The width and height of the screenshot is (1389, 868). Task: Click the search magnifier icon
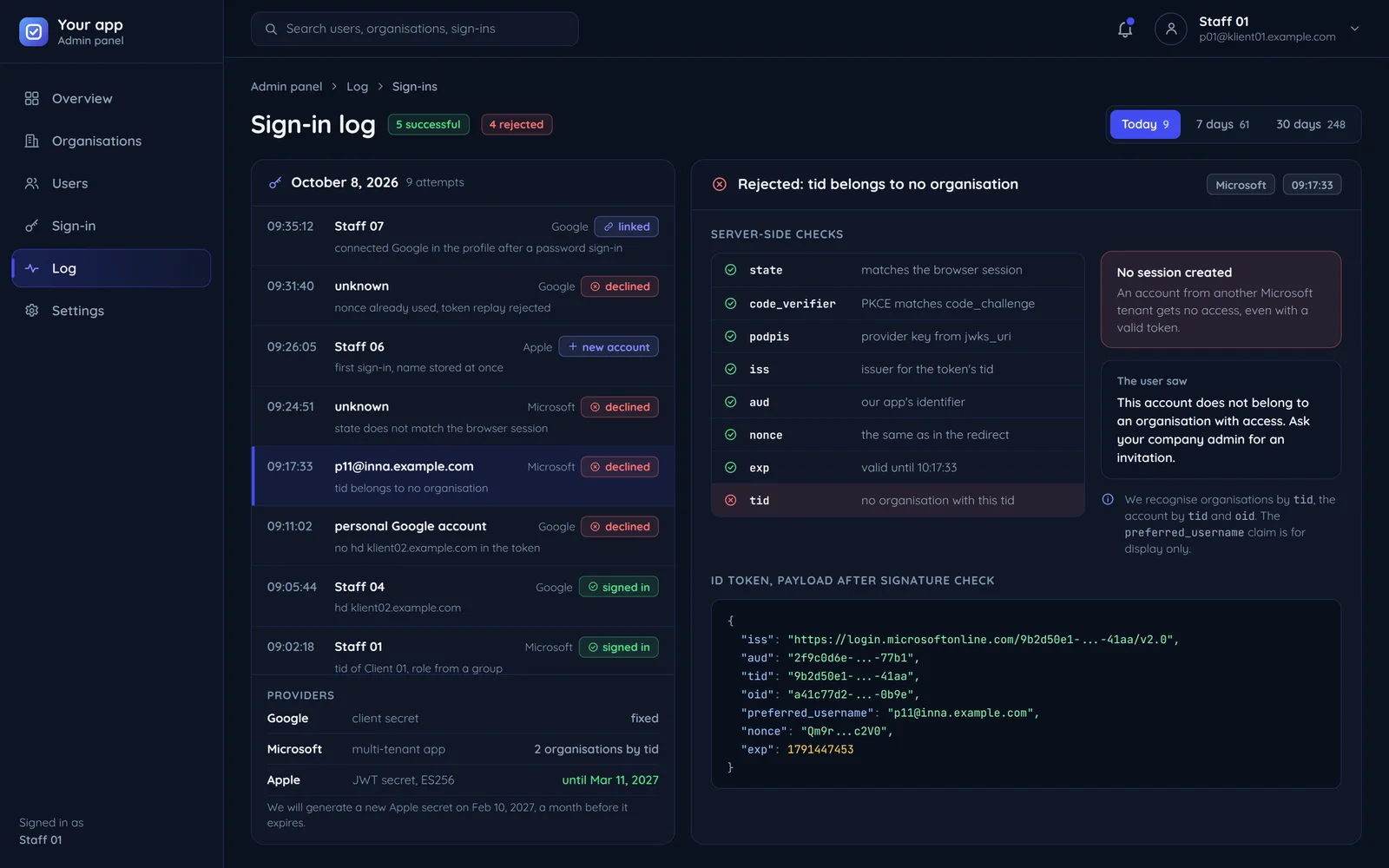point(271,29)
